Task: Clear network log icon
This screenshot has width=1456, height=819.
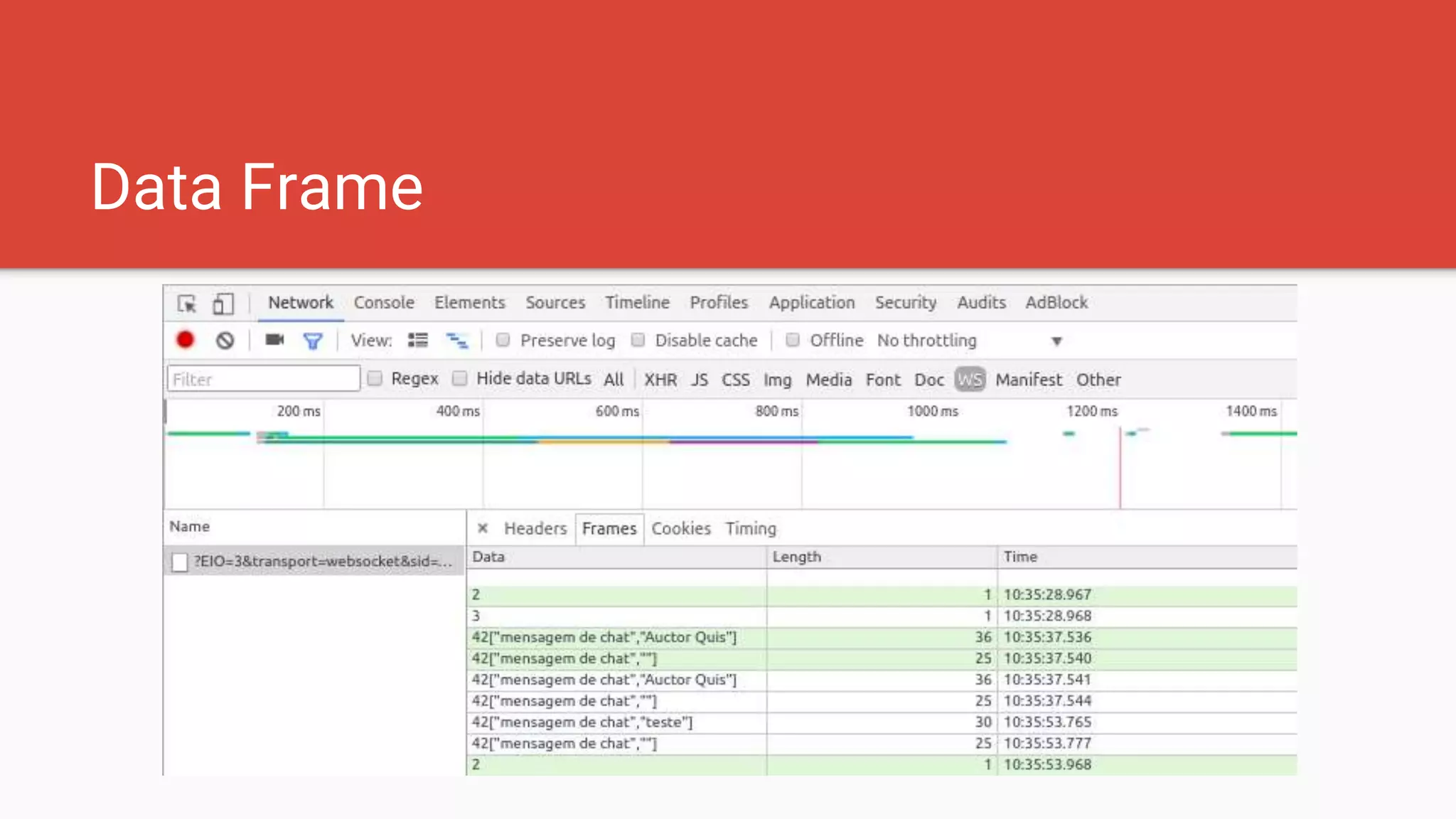Action: [225, 341]
